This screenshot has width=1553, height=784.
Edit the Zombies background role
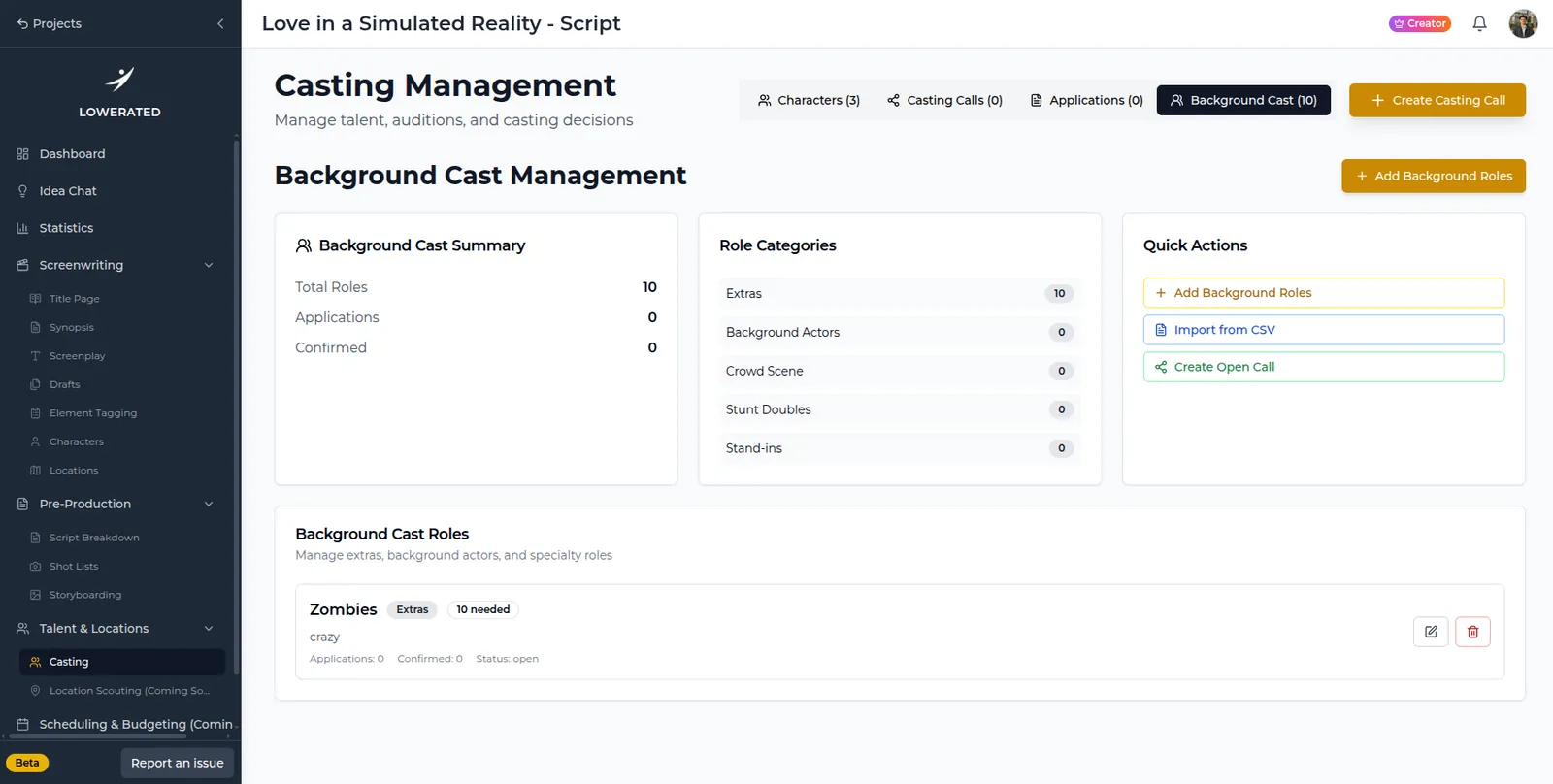[x=1431, y=632]
